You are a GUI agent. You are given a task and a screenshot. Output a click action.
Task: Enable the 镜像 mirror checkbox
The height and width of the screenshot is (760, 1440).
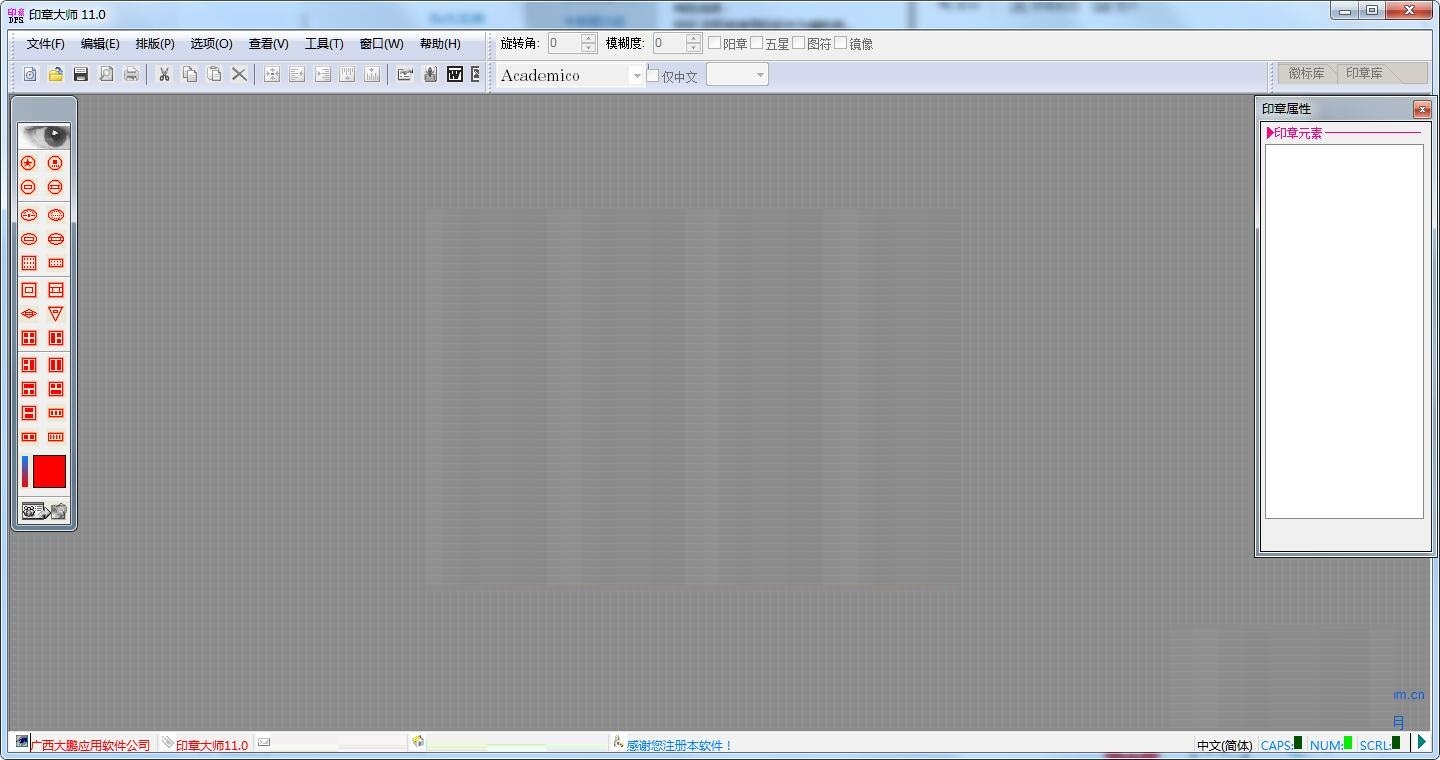(x=840, y=43)
